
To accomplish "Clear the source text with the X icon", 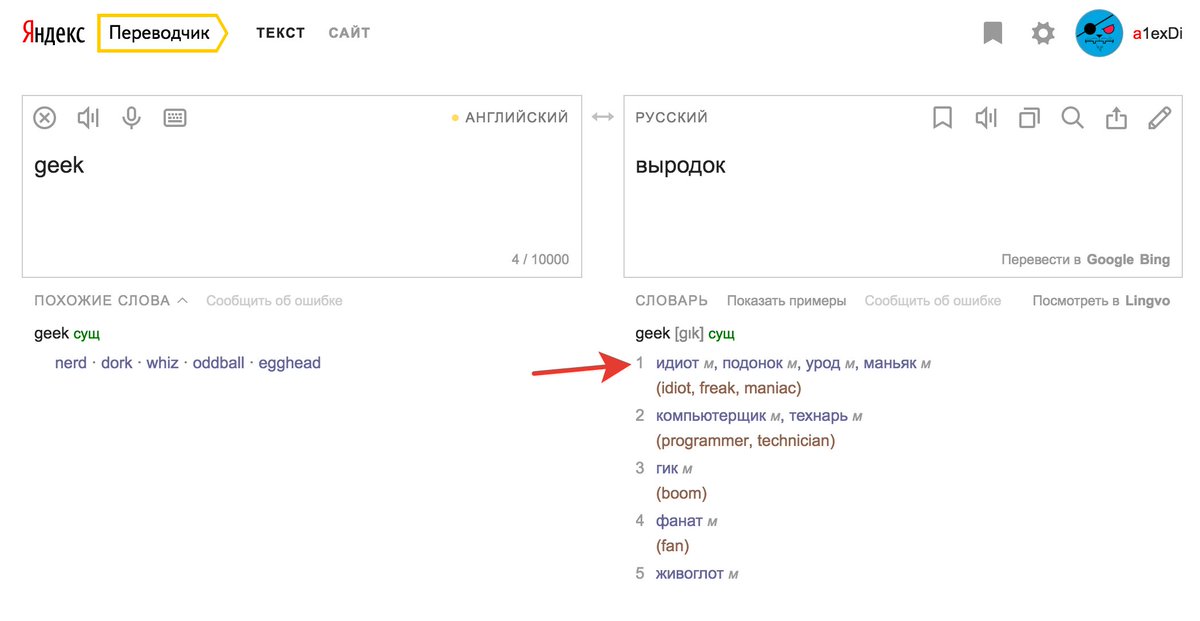I will click(45, 118).
